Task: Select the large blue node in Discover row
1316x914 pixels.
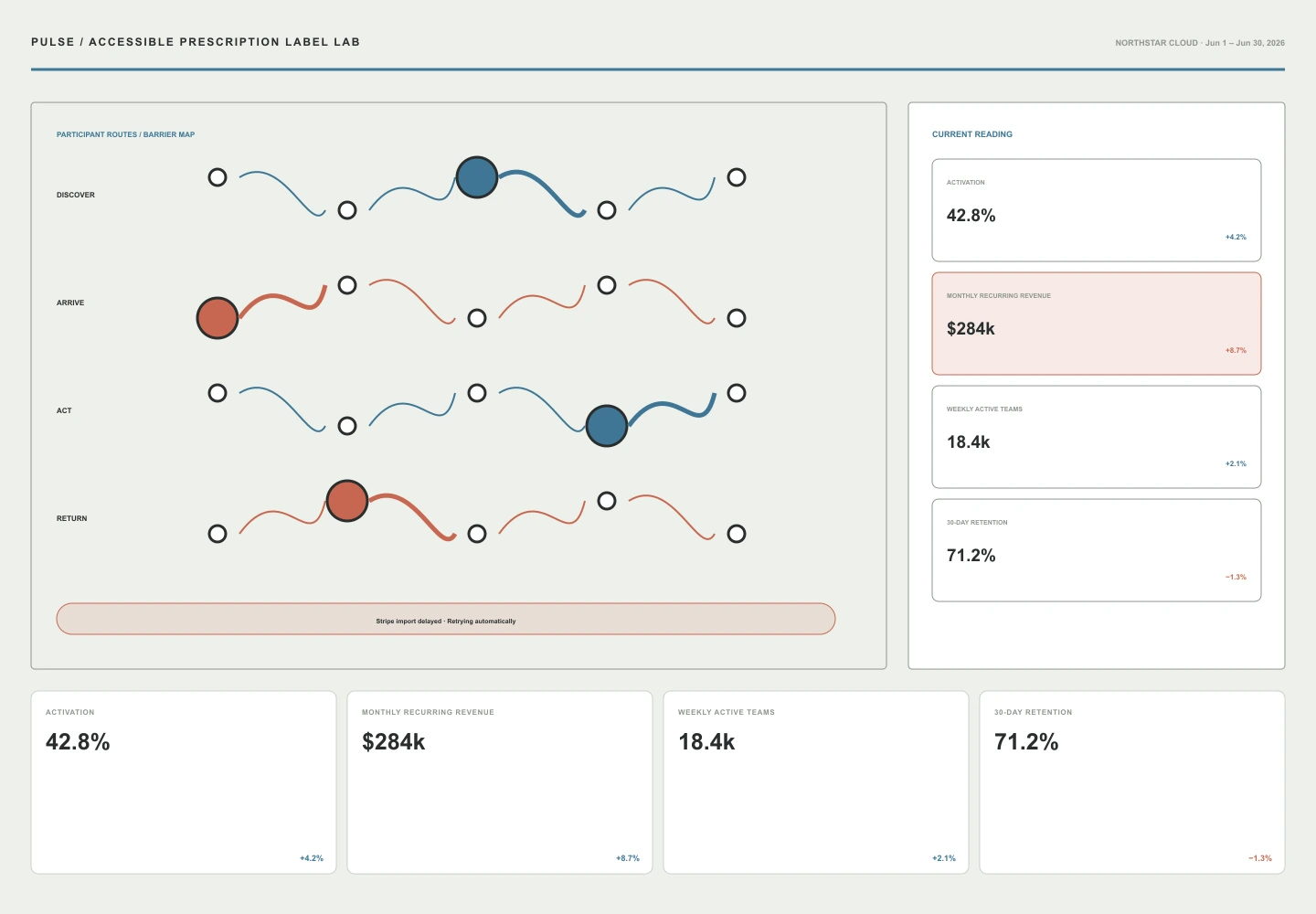Action: (x=477, y=177)
